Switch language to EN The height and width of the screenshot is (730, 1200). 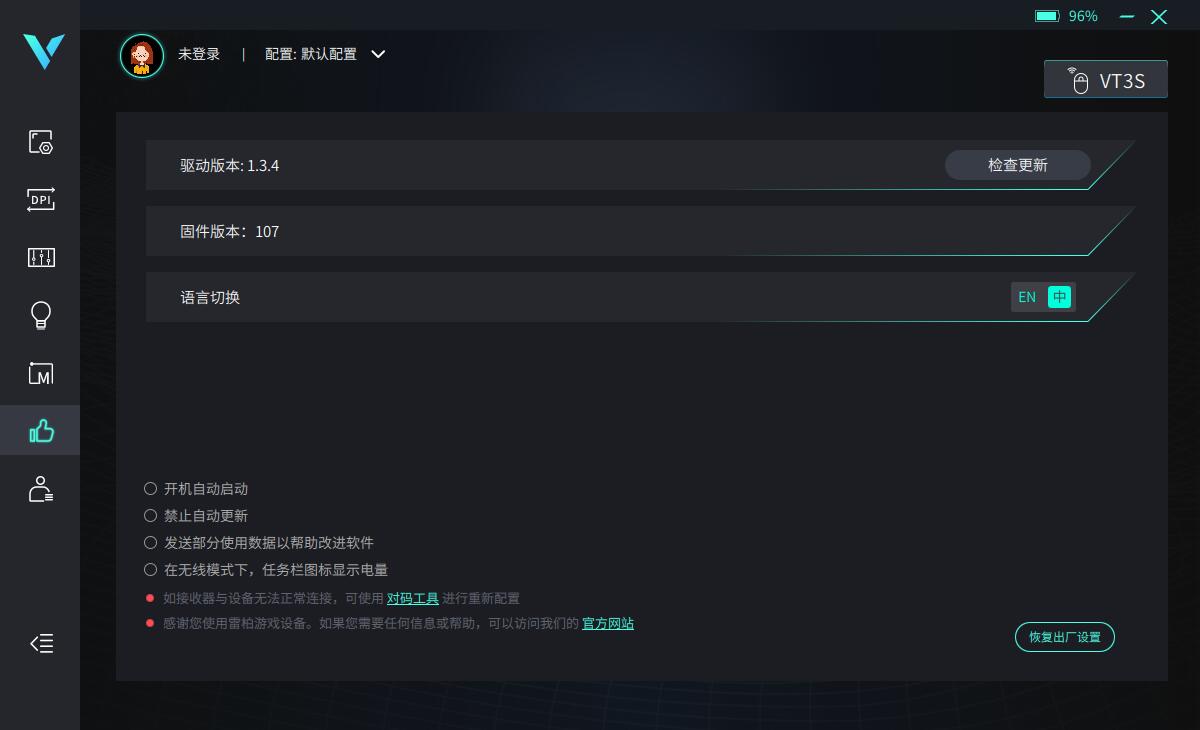[x=1027, y=297]
